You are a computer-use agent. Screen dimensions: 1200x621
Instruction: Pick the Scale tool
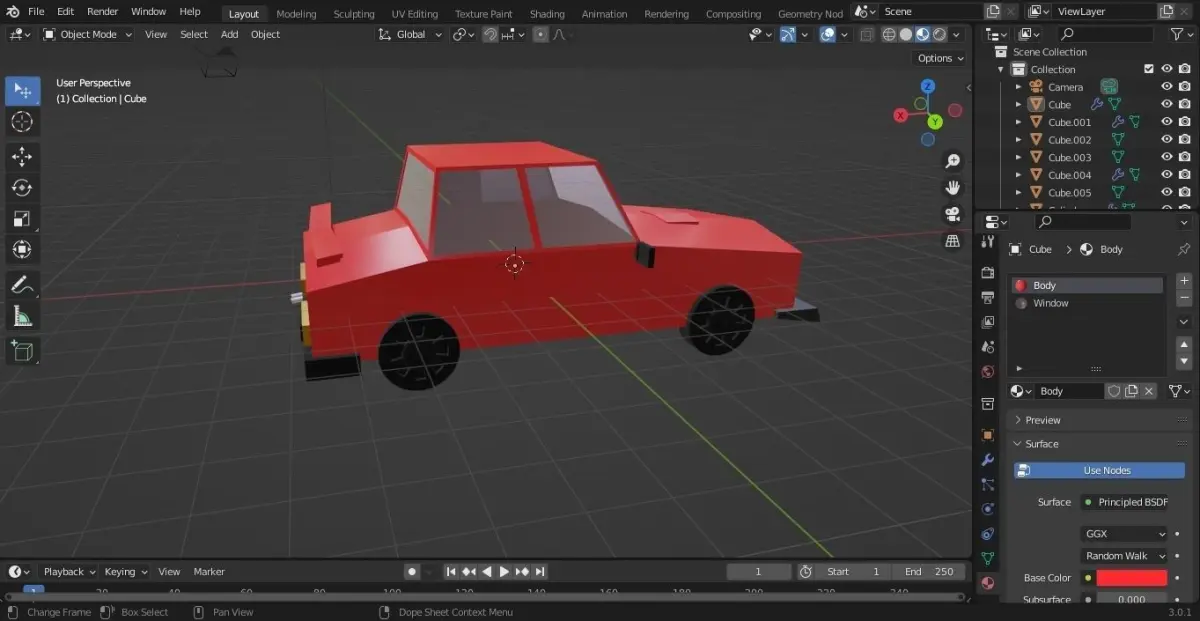[x=22, y=219]
